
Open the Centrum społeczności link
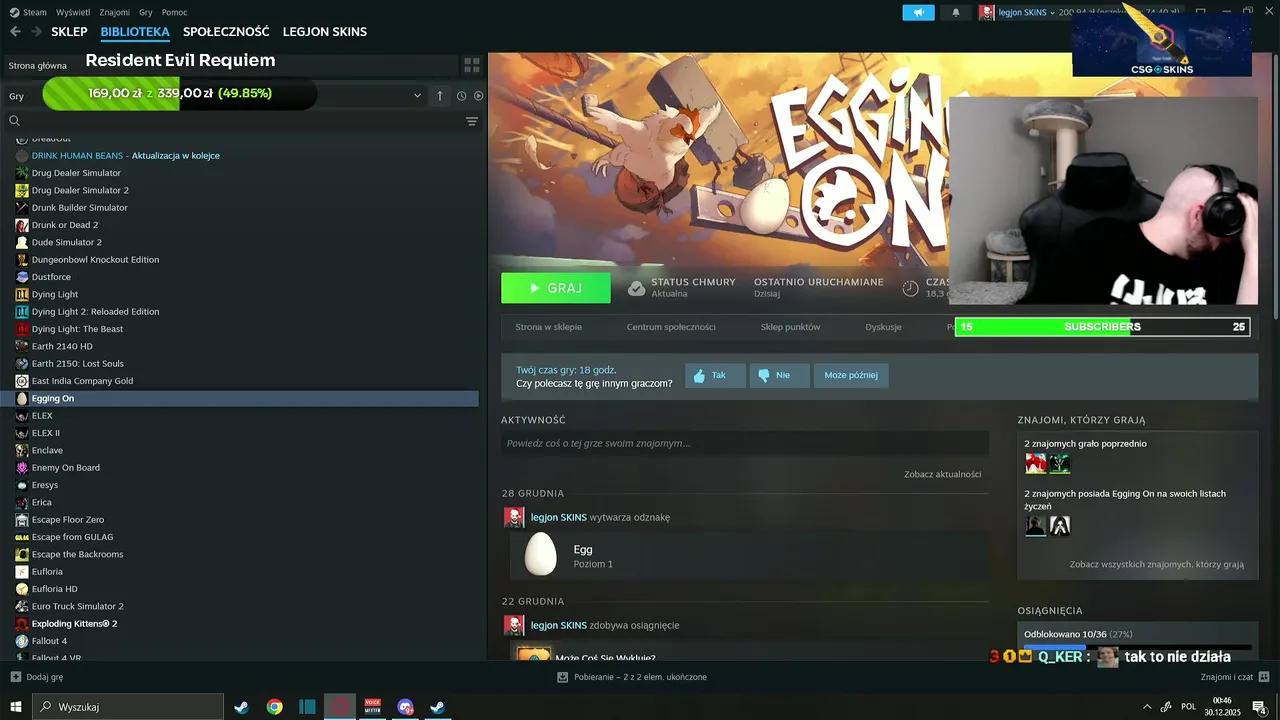pos(671,327)
